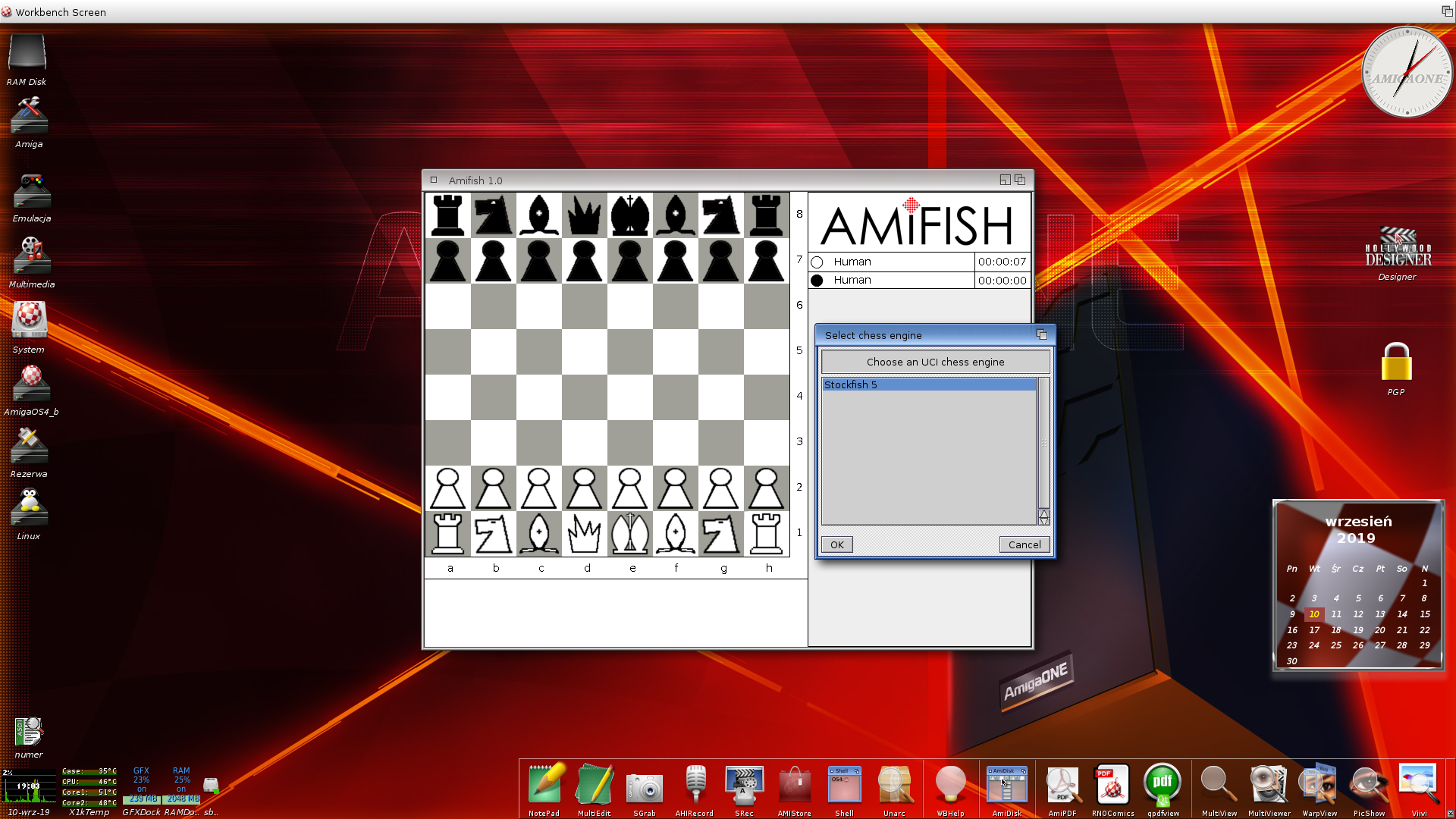Image resolution: width=1456 pixels, height=819 pixels.
Task: Open the Rezerwa drive icon
Action: [x=29, y=453]
